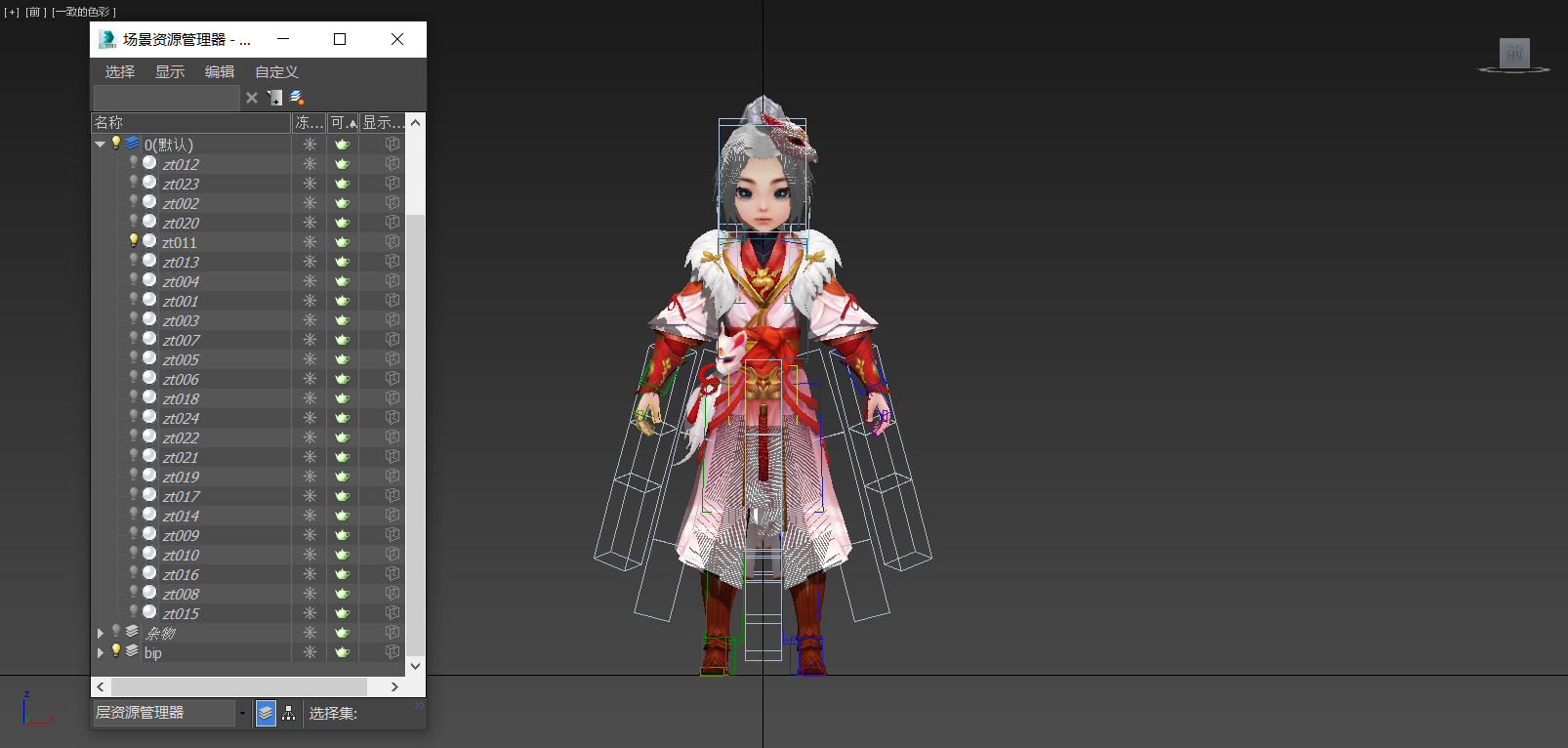Open the 显示 menu
Image resolution: width=1568 pixels, height=748 pixels.
170,72
